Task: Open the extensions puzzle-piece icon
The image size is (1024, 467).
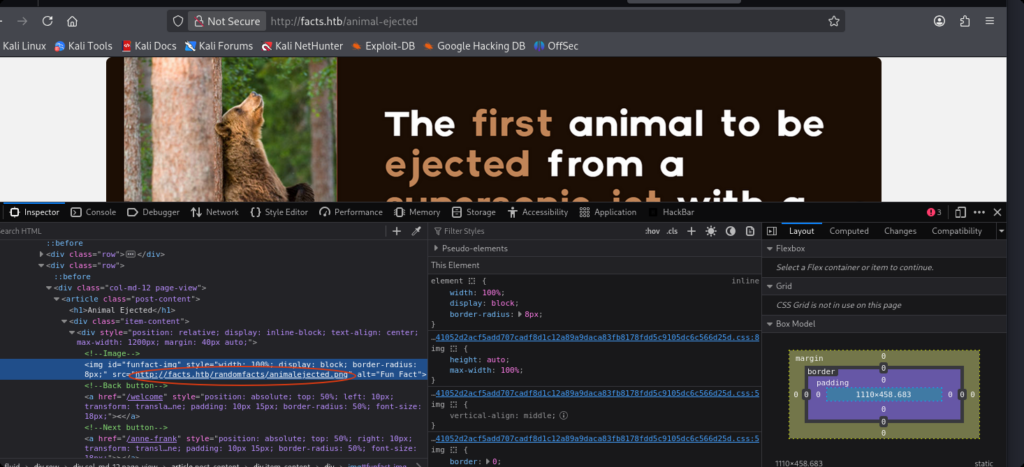Action: click(x=964, y=21)
